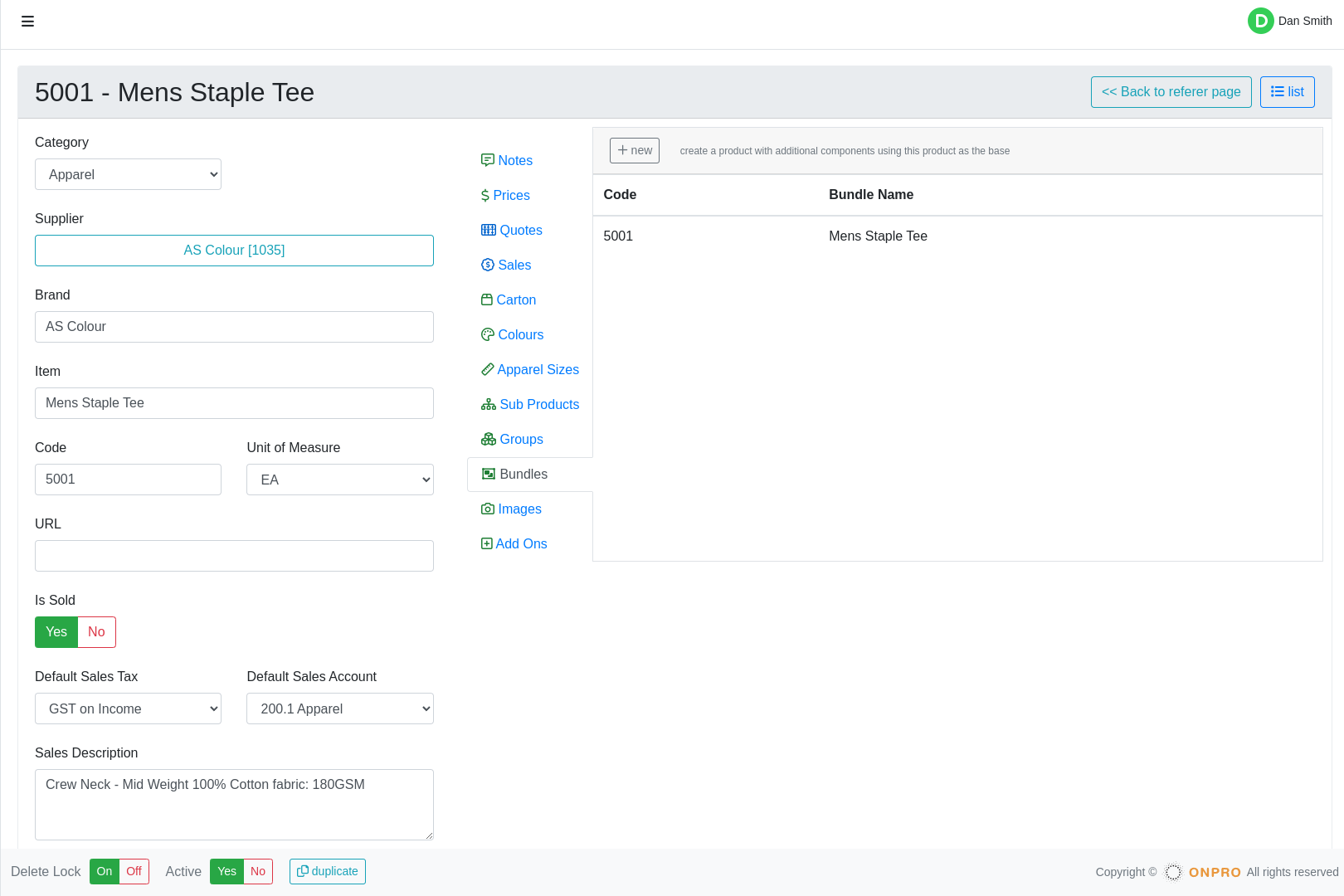Click the list button
Screen dimensions: 1344x896
tap(1287, 92)
